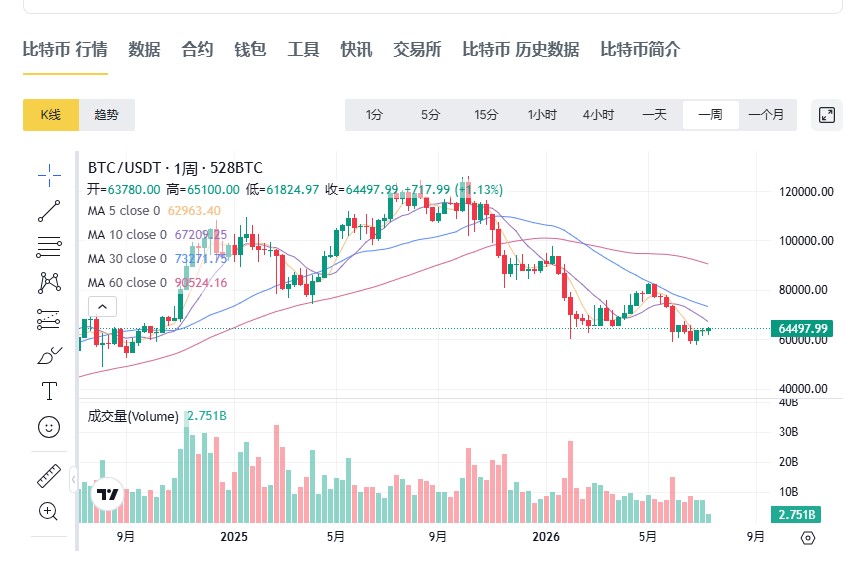The width and height of the screenshot is (859, 569).
Task: Switch chart to K线 mode
Action: click(51, 115)
